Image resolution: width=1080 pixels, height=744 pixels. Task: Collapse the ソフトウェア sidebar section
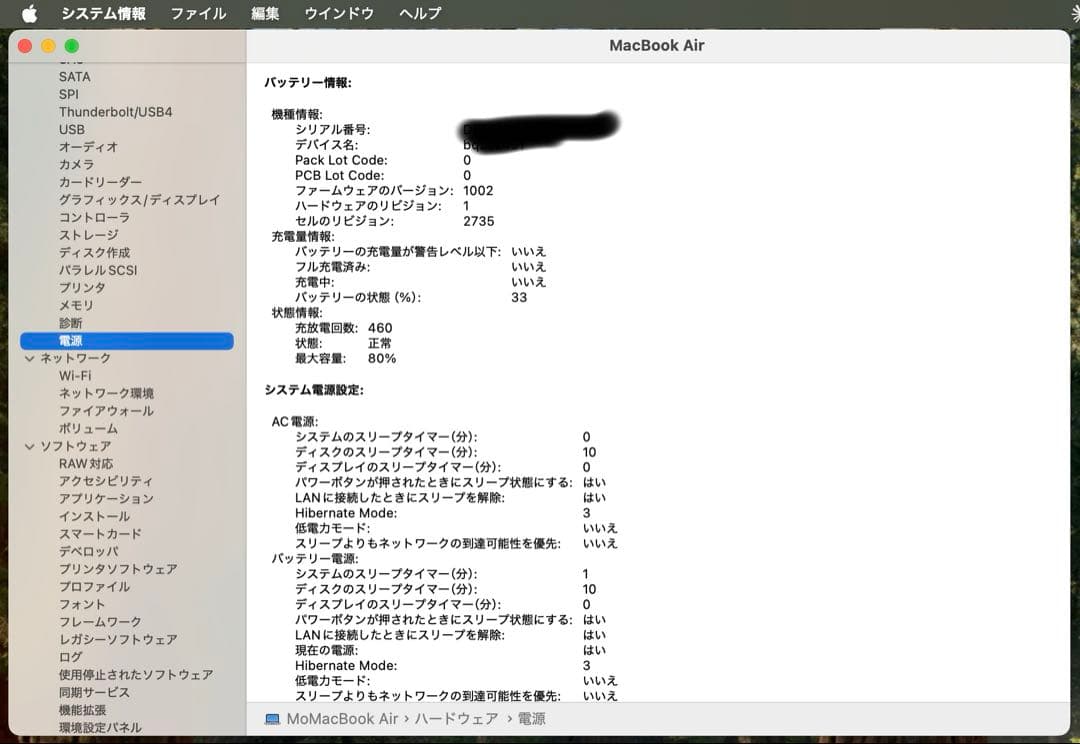pos(30,446)
